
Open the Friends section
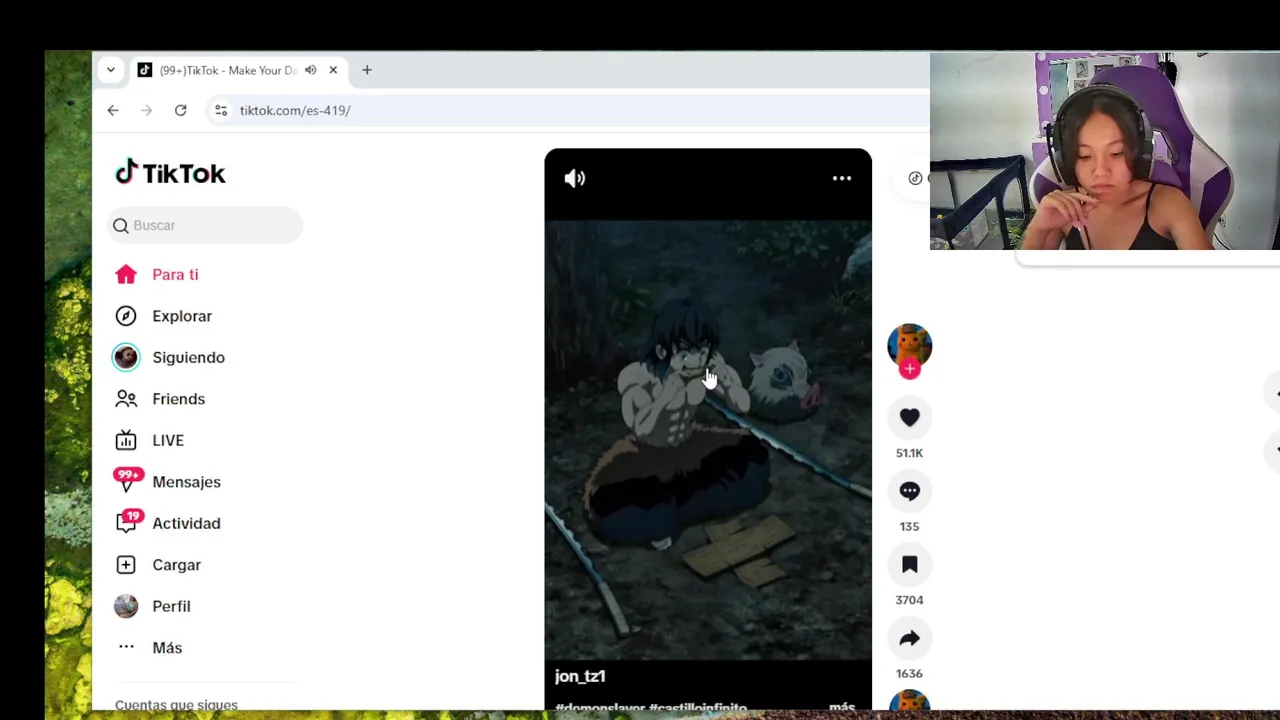tap(178, 399)
